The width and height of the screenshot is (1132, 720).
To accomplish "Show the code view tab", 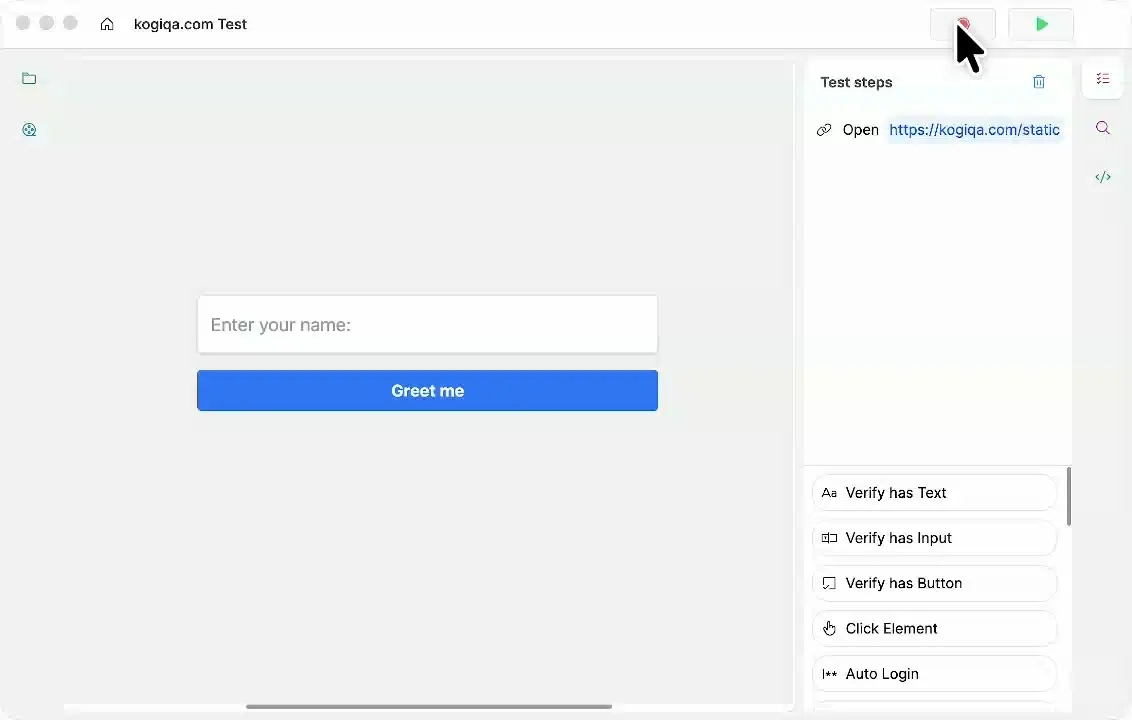I will (x=1103, y=177).
